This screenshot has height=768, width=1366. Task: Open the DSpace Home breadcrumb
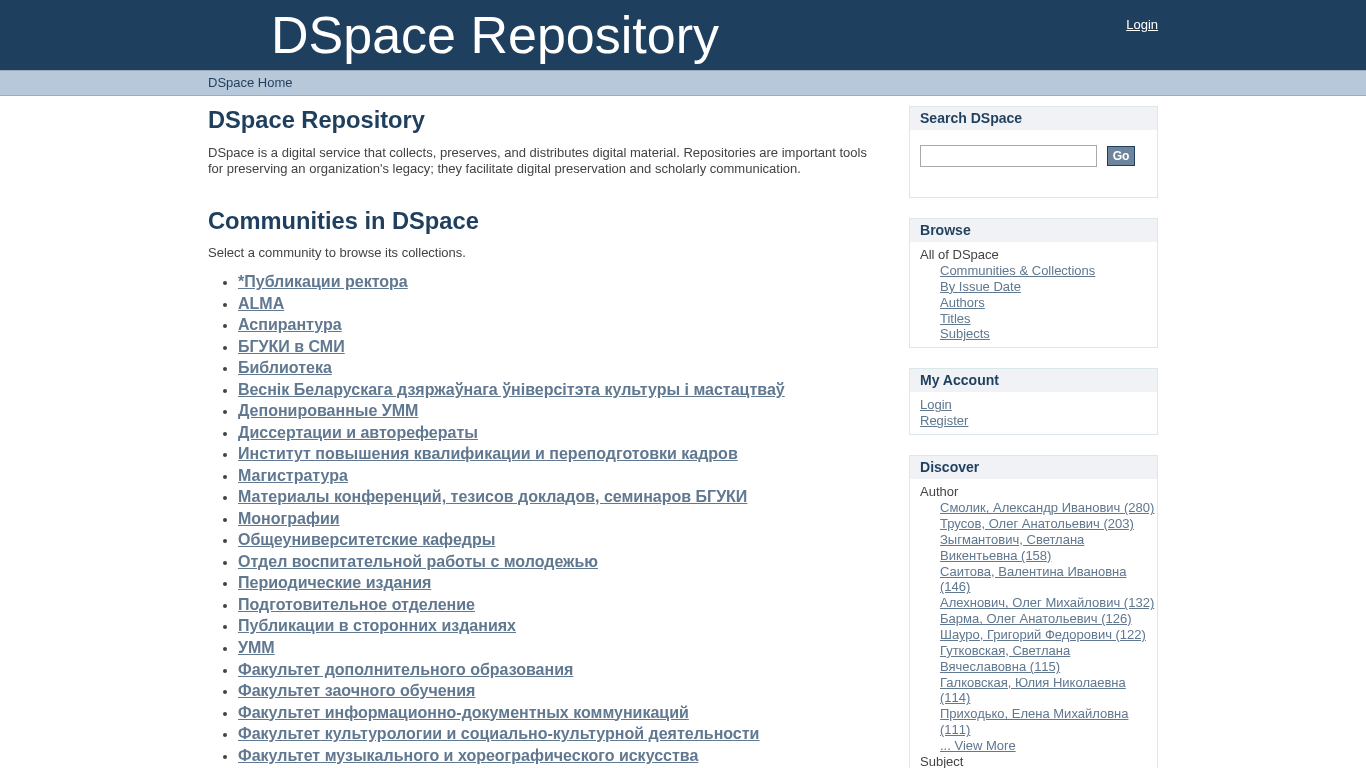pos(250,83)
